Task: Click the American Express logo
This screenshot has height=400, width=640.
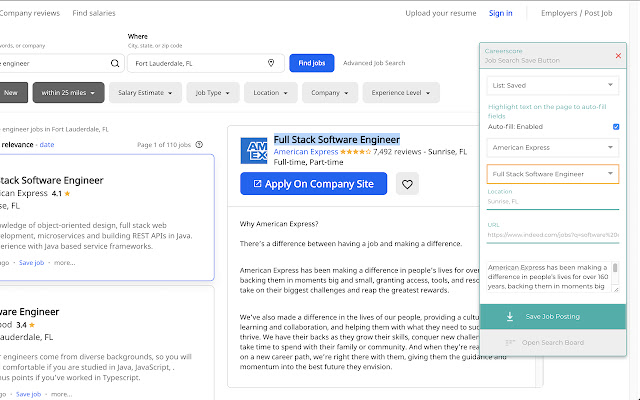Action: pos(254,152)
